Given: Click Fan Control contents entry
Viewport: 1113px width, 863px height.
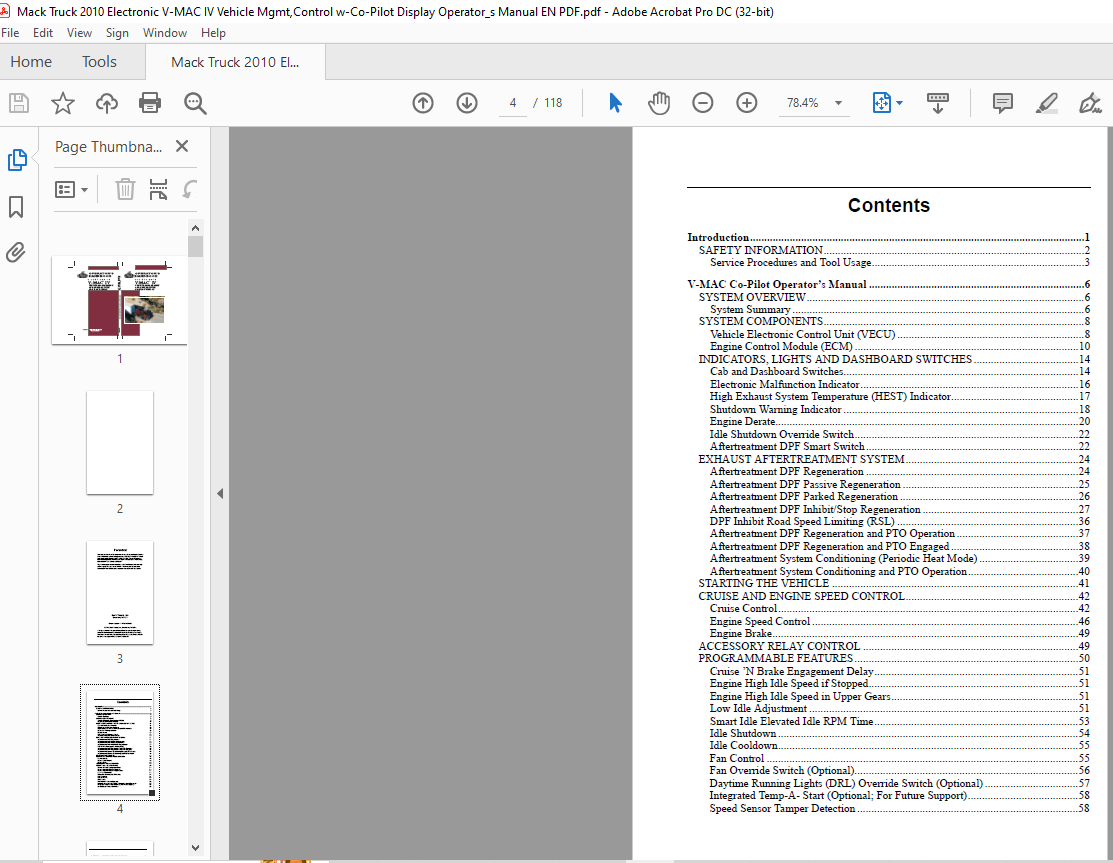Looking at the screenshot, I should pos(899,758).
